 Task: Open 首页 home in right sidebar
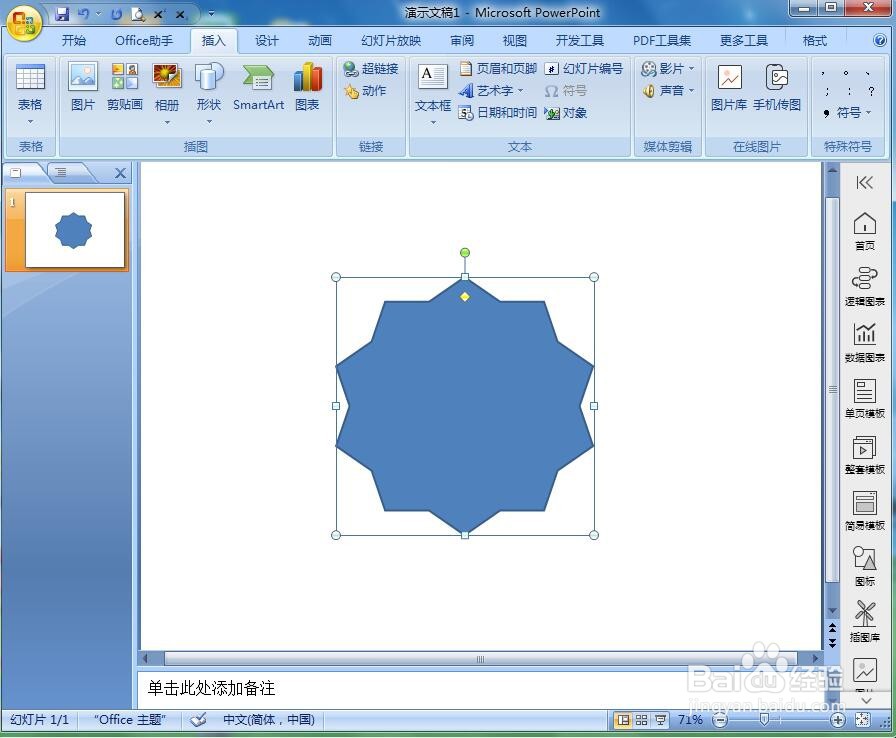coord(865,230)
